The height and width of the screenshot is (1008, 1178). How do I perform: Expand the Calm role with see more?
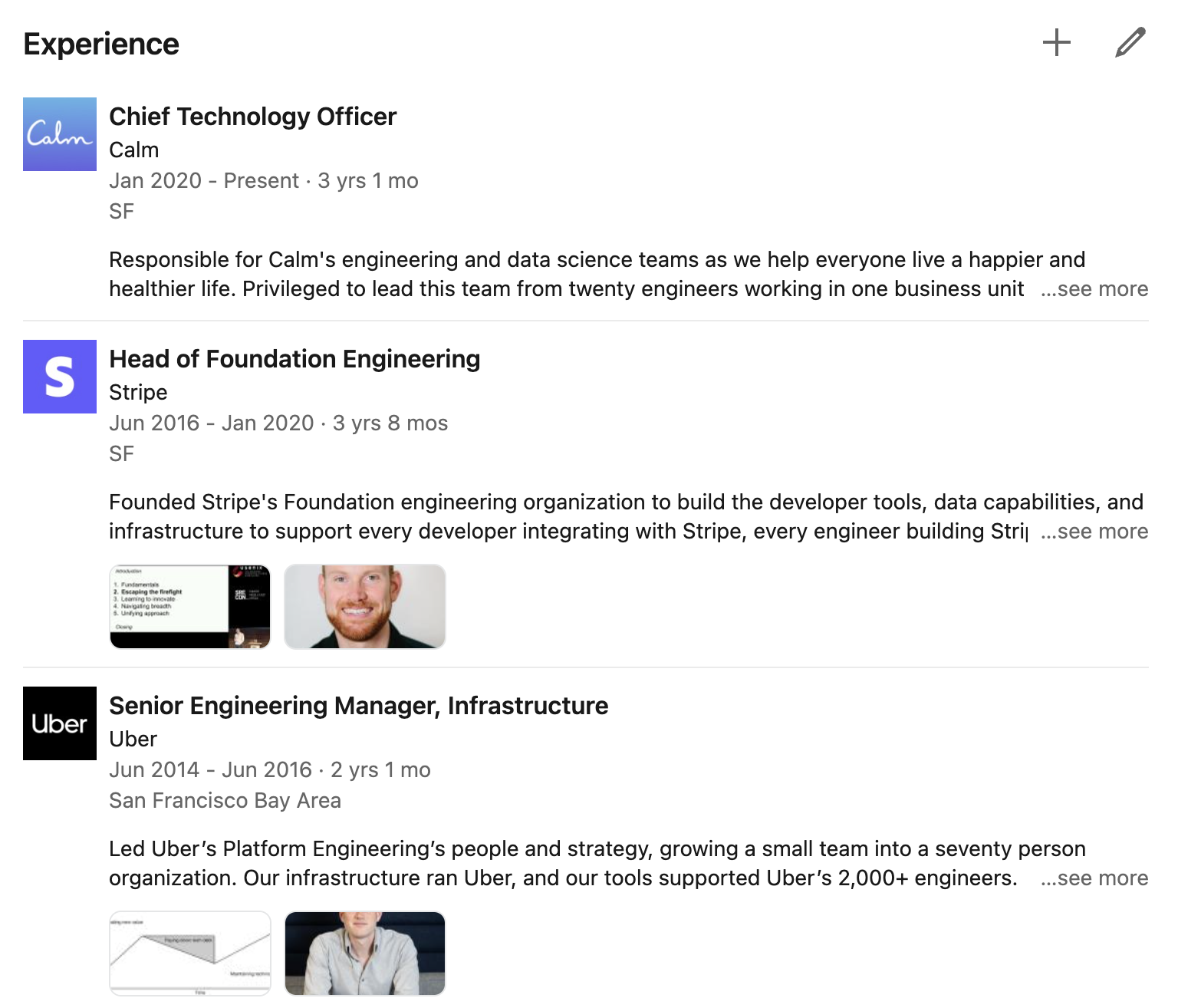tap(1094, 289)
